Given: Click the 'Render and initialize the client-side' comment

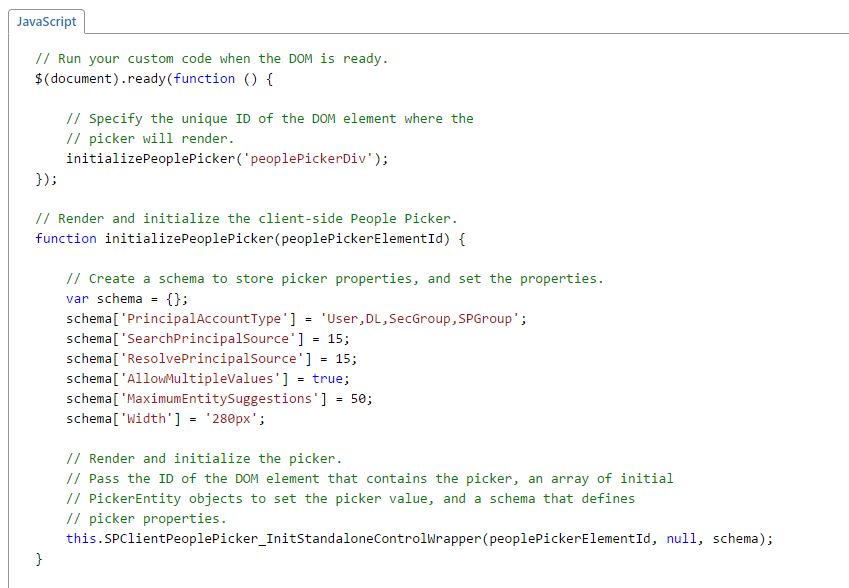Looking at the screenshot, I should (x=246, y=218).
